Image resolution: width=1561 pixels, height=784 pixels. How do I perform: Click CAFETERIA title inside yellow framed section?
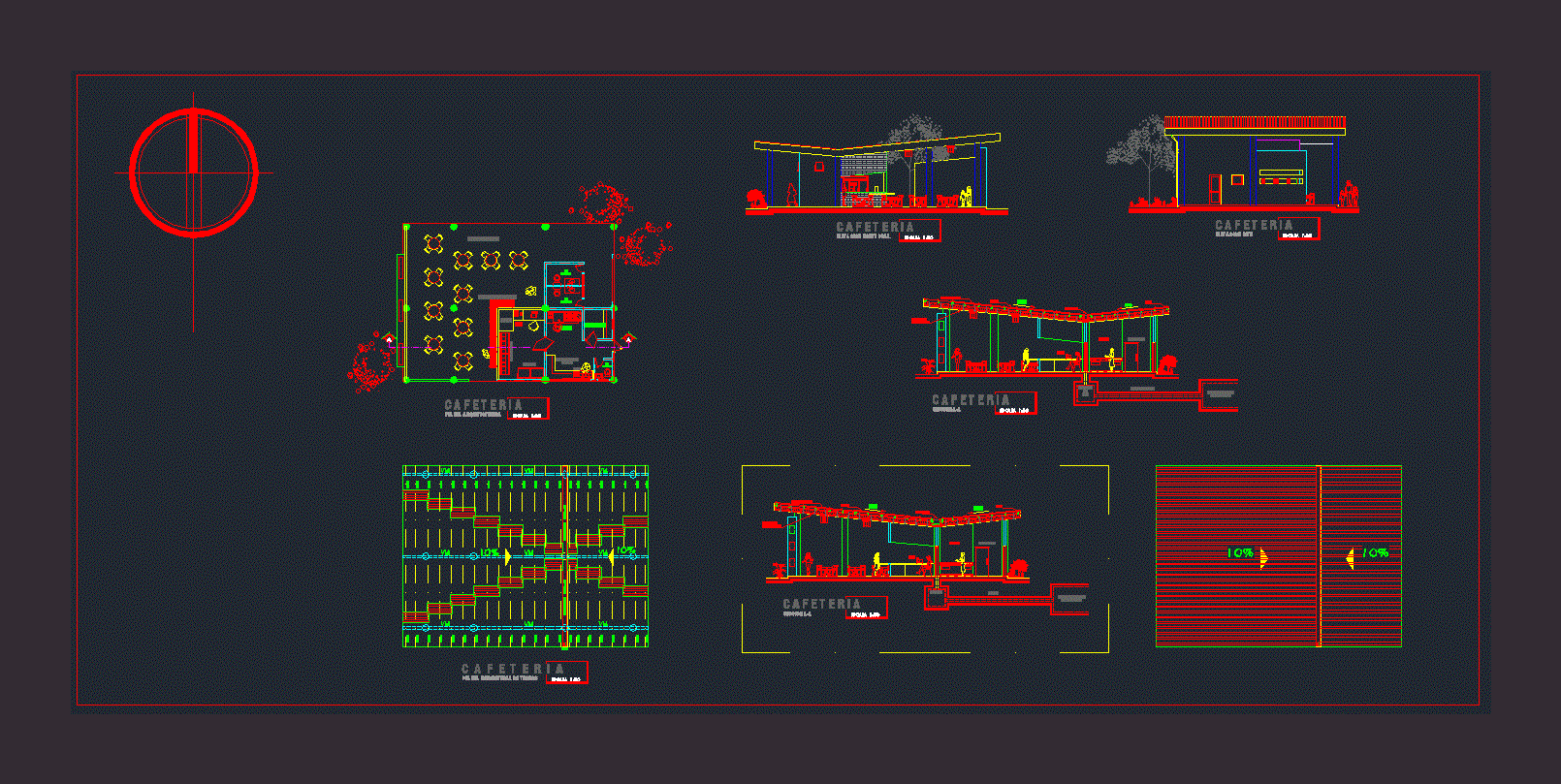pyautogui.click(x=821, y=603)
